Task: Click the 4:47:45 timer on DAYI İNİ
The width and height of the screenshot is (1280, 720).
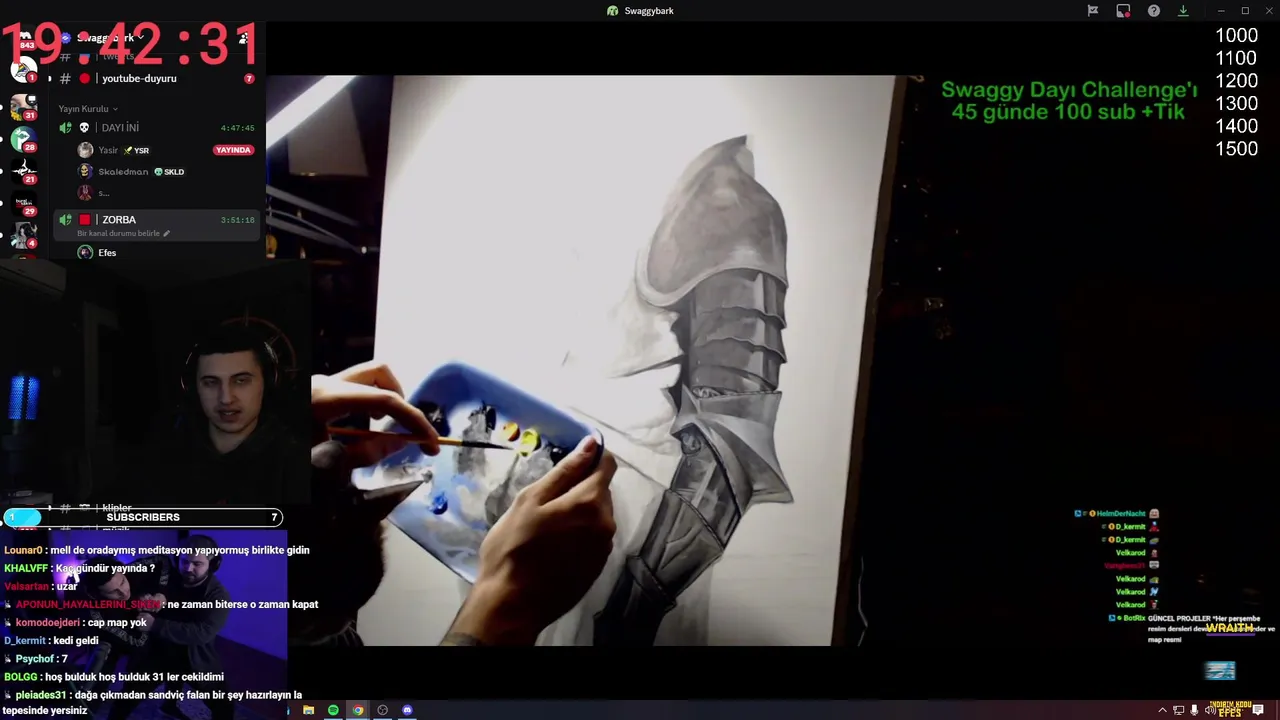Action: 237,128
